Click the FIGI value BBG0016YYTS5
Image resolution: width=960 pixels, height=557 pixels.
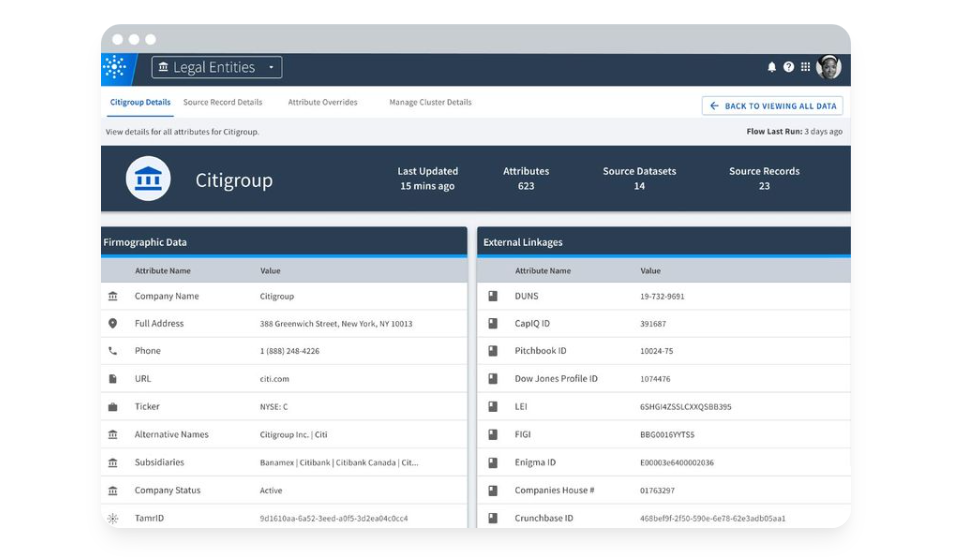(x=667, y=435)
